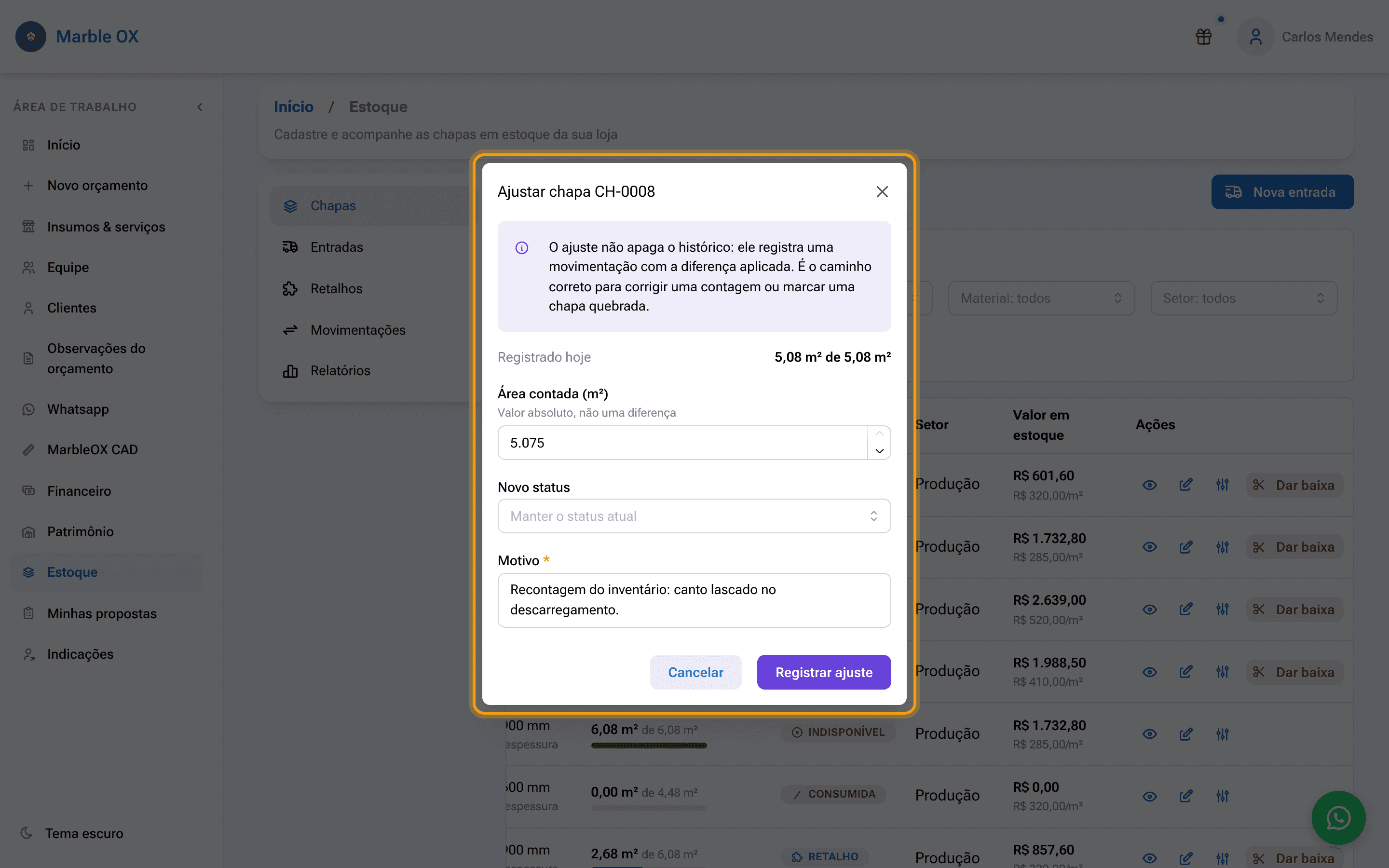
Task: Collapse the Área de Trabalho sidebar
Action: [x=200, y=107]
